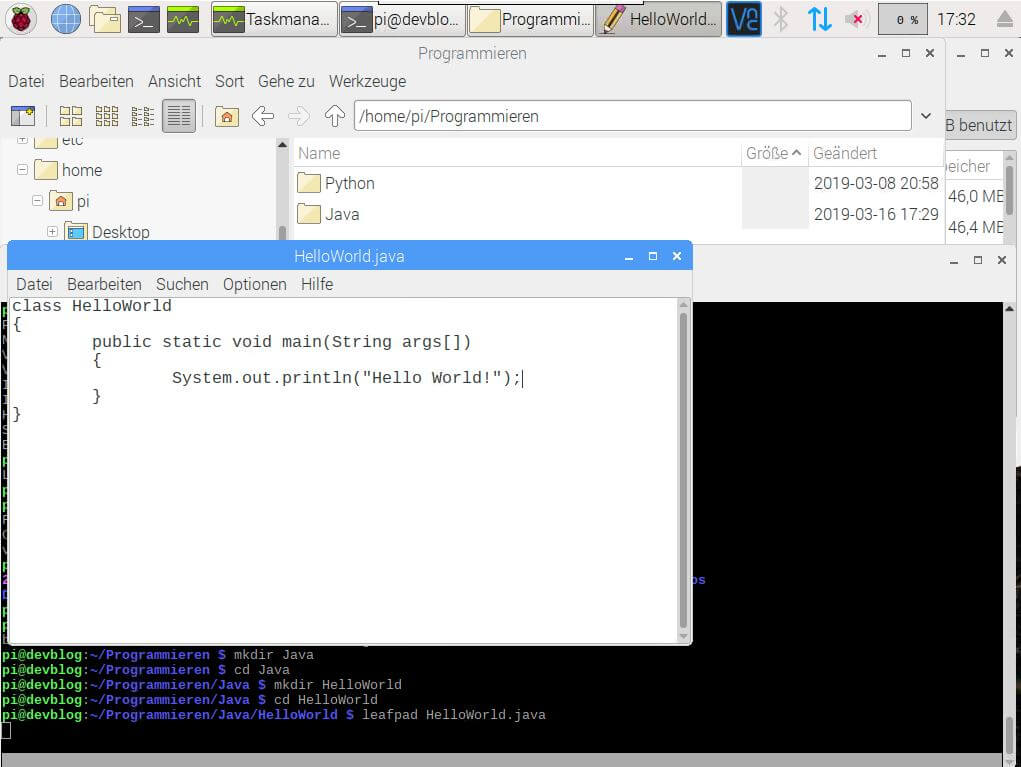Image resolution: width=1021 pixels, height=767 pixels.
Task: Switch to compact list view mode
Action: (x=143, y=116)
